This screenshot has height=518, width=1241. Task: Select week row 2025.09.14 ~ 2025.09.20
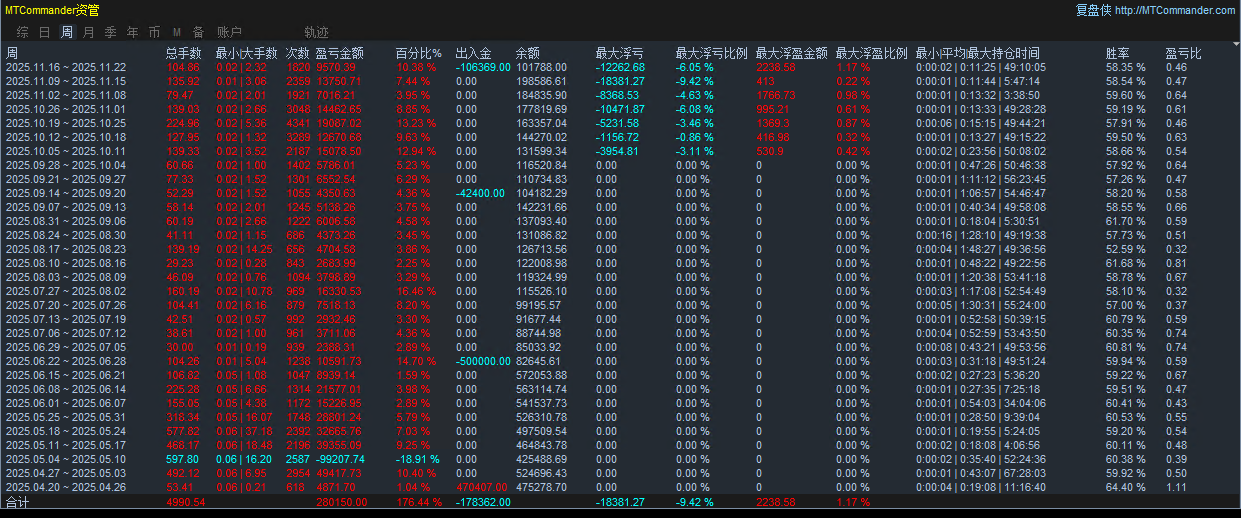click(x=620, y=193)
